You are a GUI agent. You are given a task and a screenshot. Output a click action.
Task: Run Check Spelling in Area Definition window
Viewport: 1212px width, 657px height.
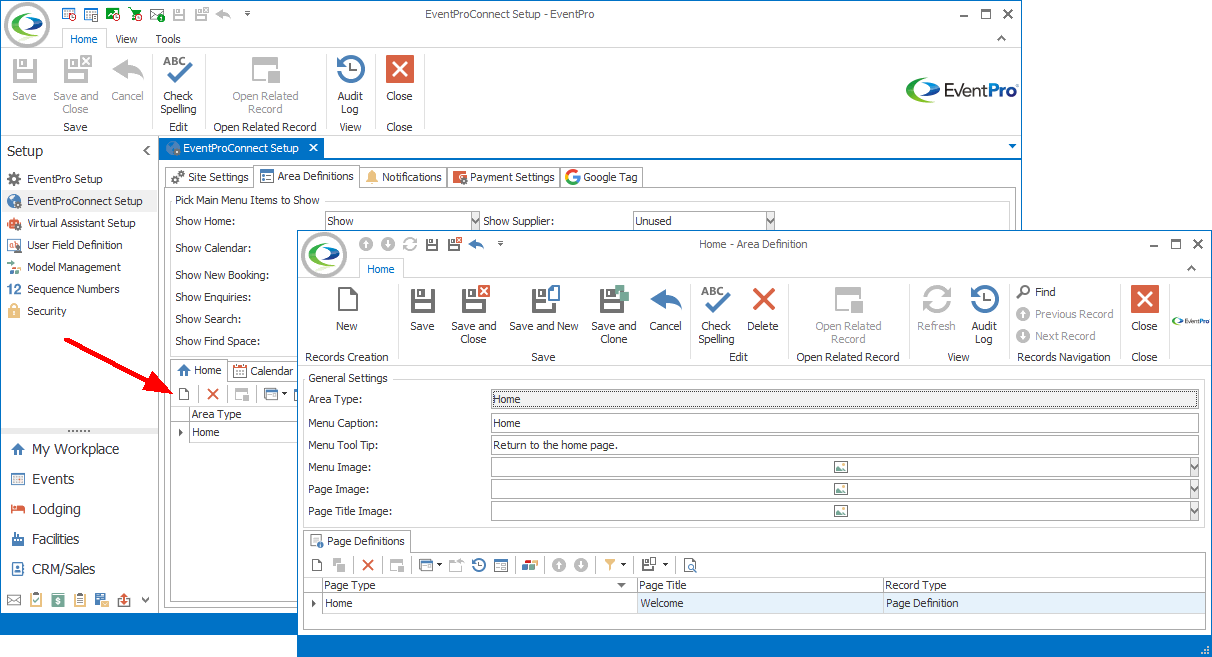716,315
